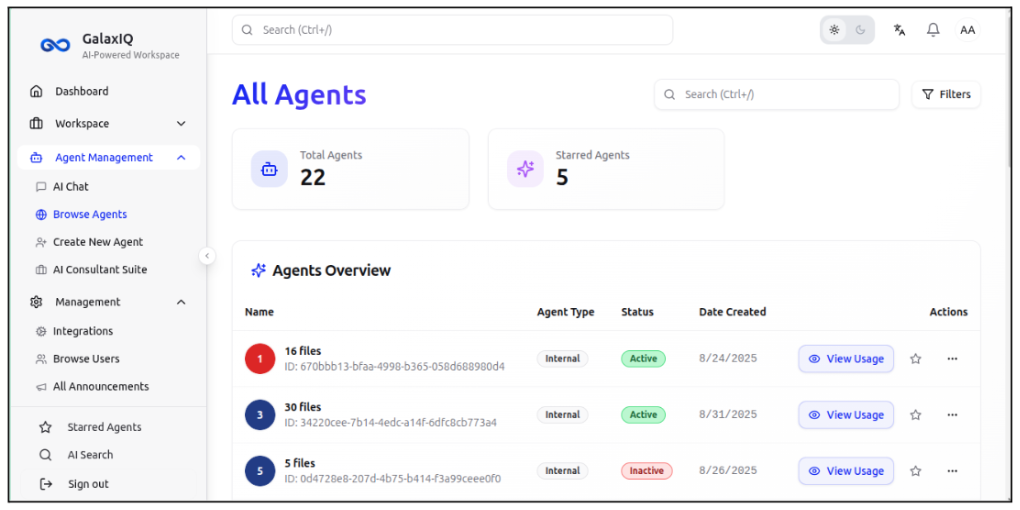Click the Starred Agents sparkle icon
The height and width of the screenshot is (510, 1020).
click(525, 169)
